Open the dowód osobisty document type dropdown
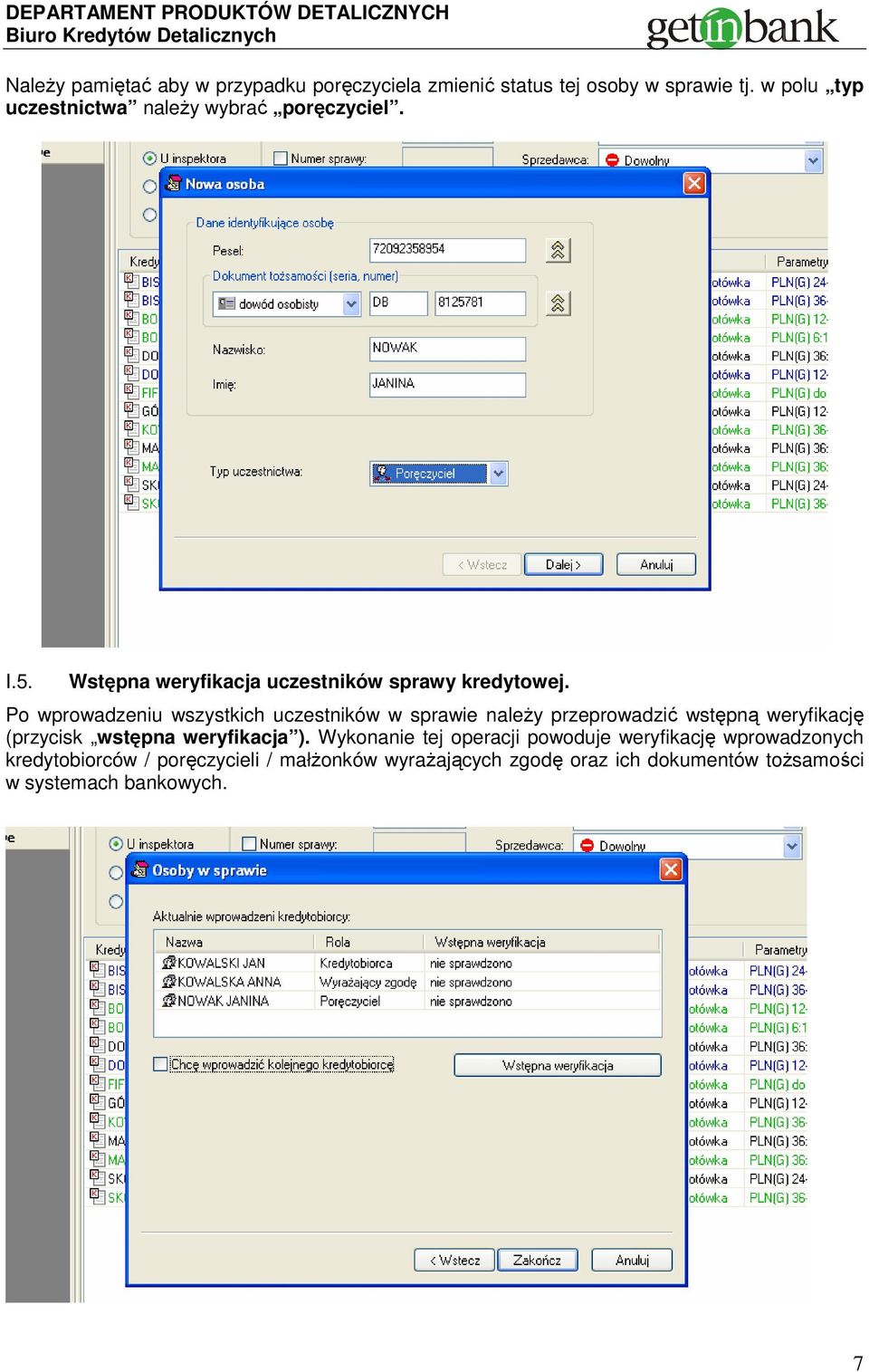Image resolution: width=869 pixels, height=1372 pixels. 351,304
